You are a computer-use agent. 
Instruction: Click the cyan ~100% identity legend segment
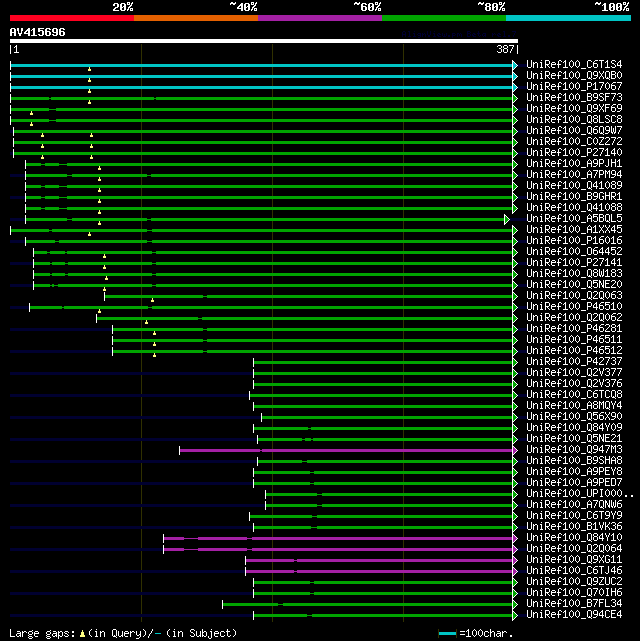568,18
